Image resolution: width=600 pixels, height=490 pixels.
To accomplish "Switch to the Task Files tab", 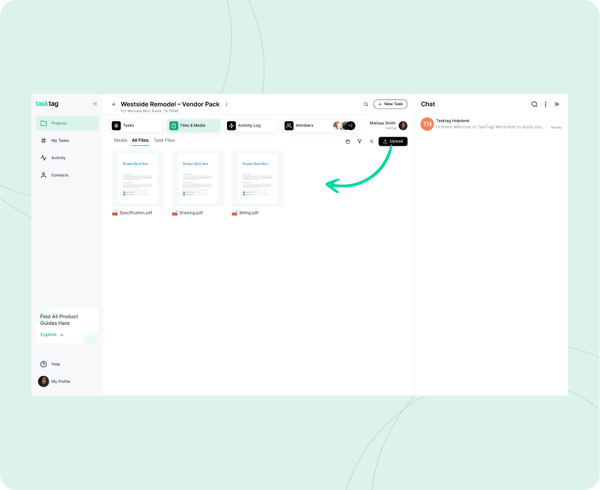I will point(164,140).
